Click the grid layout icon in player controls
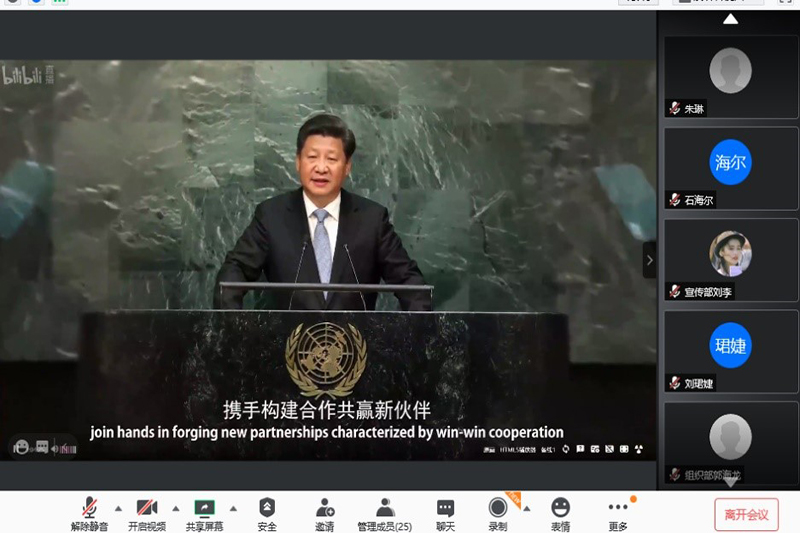Image resolution: width=800 pixels, height=533 pixels. point(624,449)
